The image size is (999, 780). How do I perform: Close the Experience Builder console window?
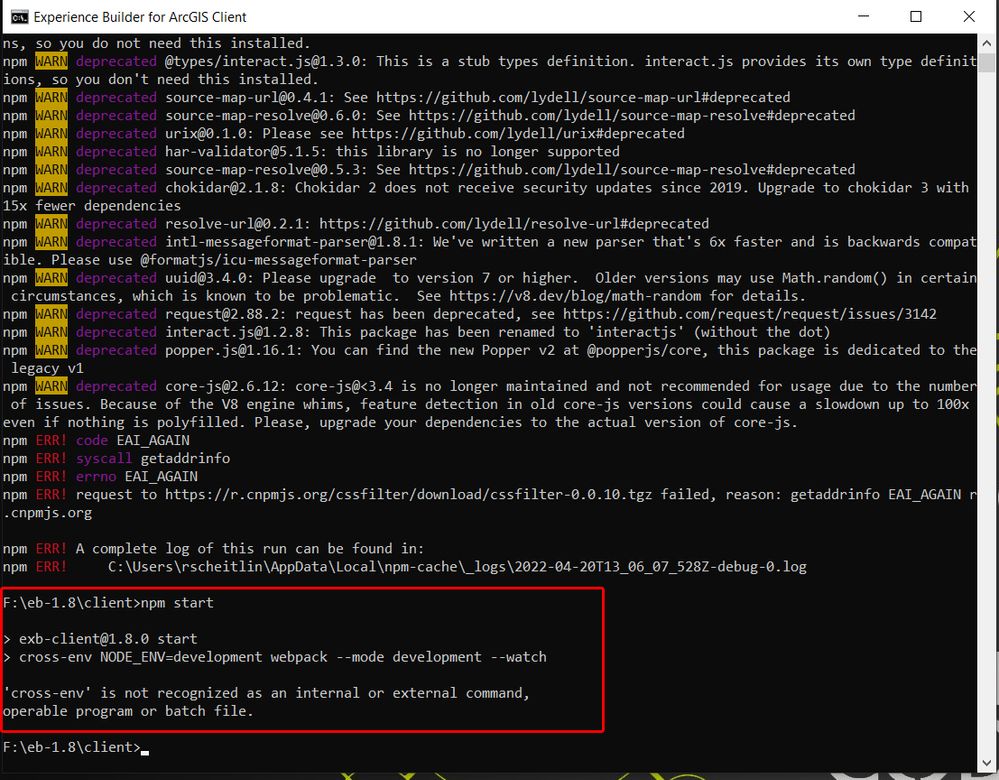pyautogui.click(x=969, y=17)
